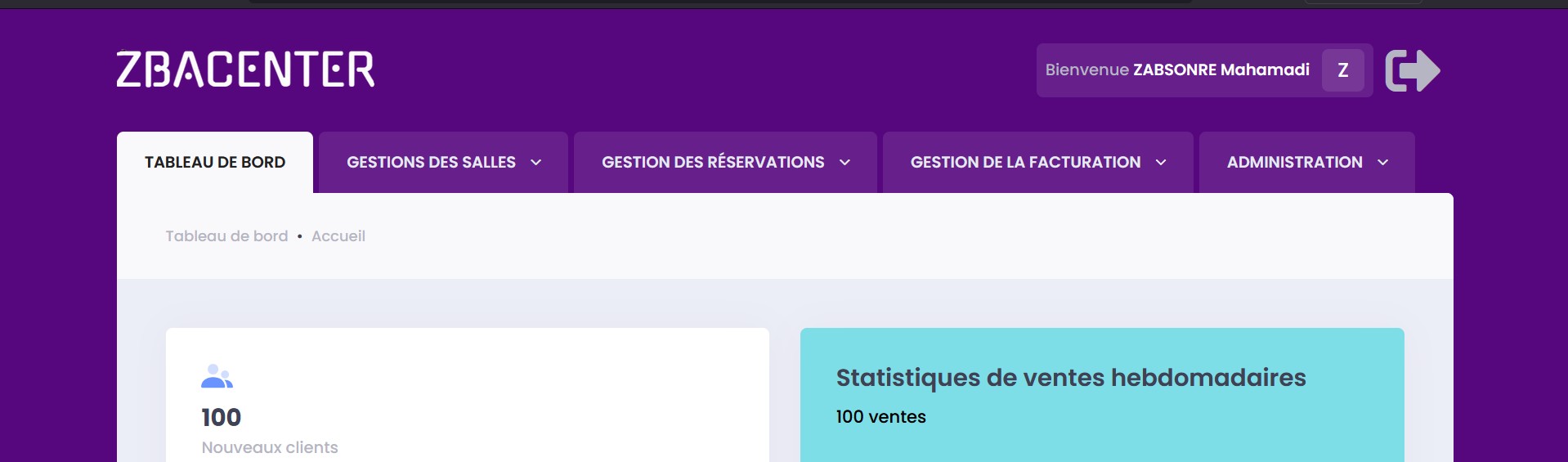
Task: Click the 100 ventes text
Action: [x=880, y=417]
